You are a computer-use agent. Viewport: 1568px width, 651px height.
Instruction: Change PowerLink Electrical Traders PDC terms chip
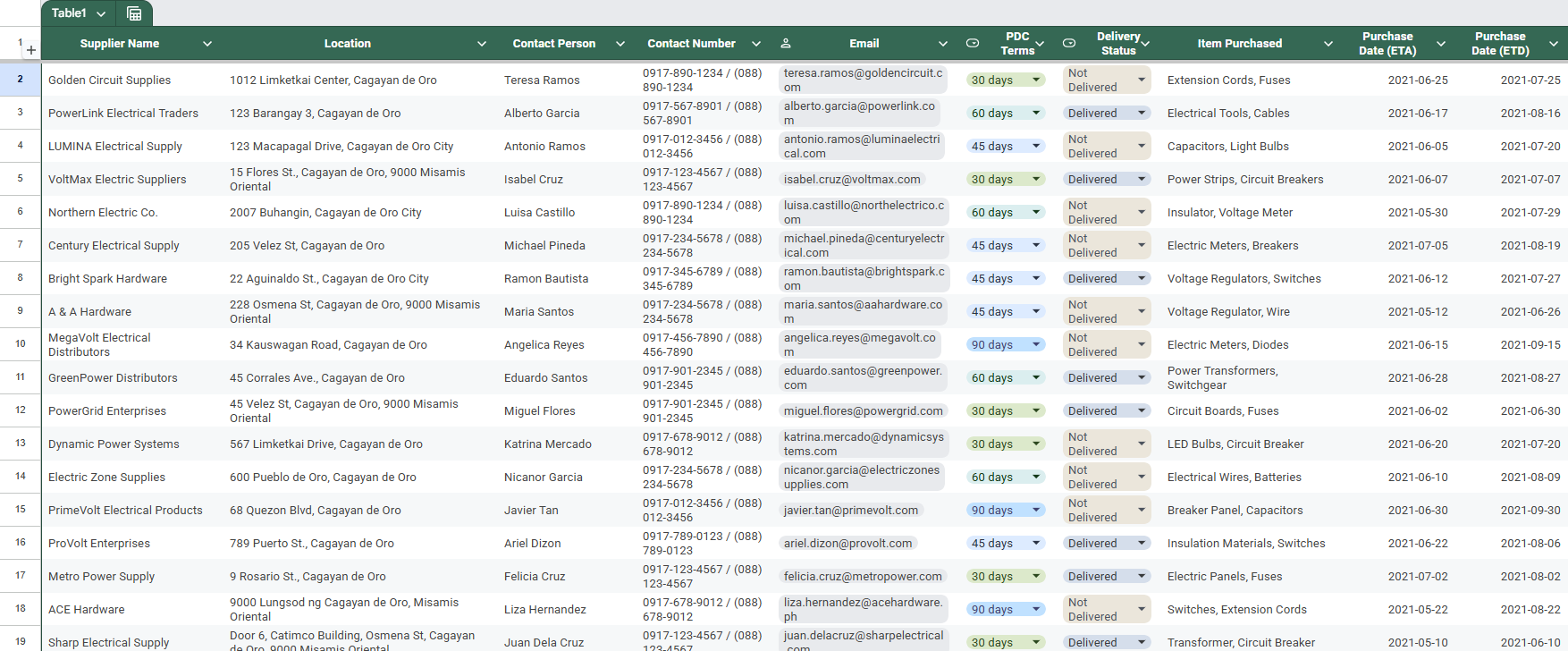pyautogui.click(x=1006, y=113)
